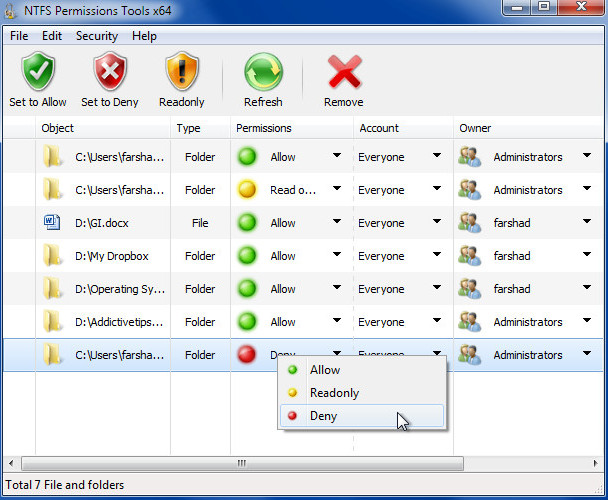Click the Read o... permission text
The image size is (608, 500).
(293, 190)
